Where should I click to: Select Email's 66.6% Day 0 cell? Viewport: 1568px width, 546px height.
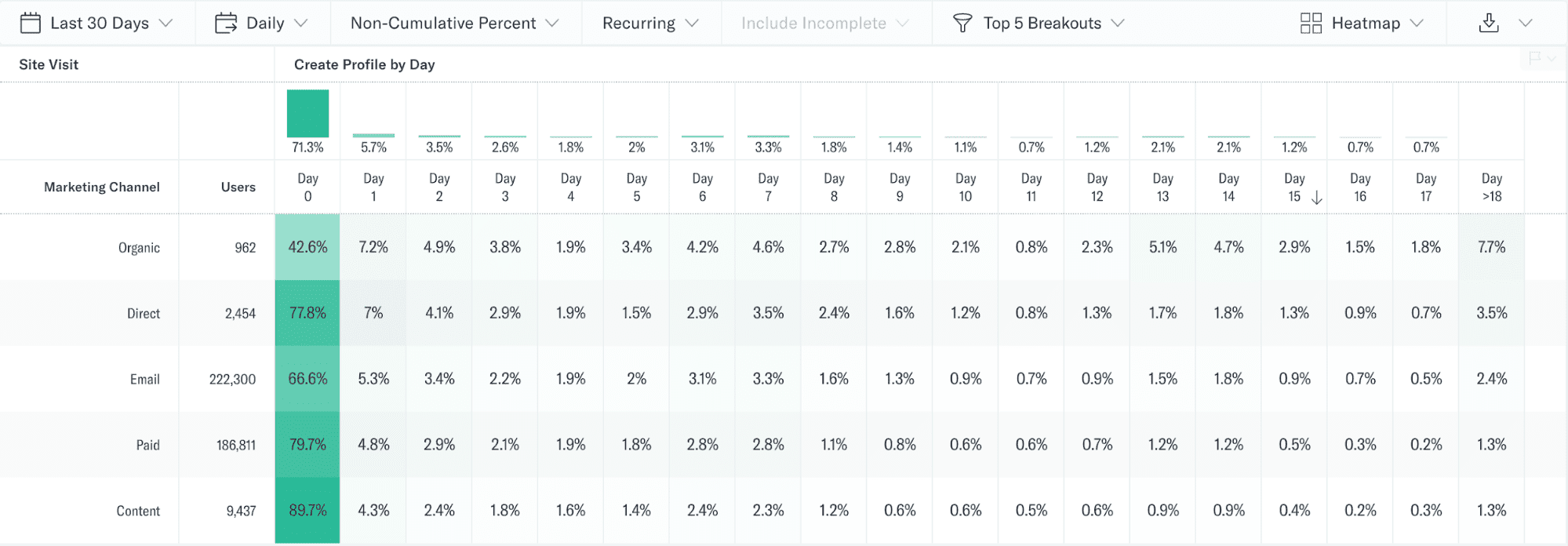click(307, 378)
